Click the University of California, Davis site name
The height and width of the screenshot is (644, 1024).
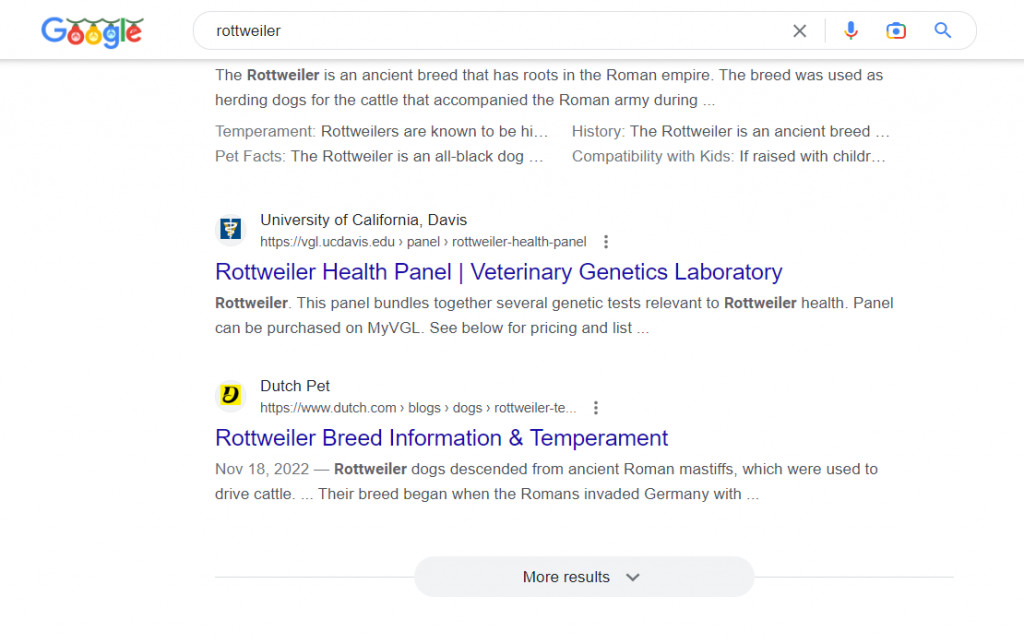(x=364, y=220)
